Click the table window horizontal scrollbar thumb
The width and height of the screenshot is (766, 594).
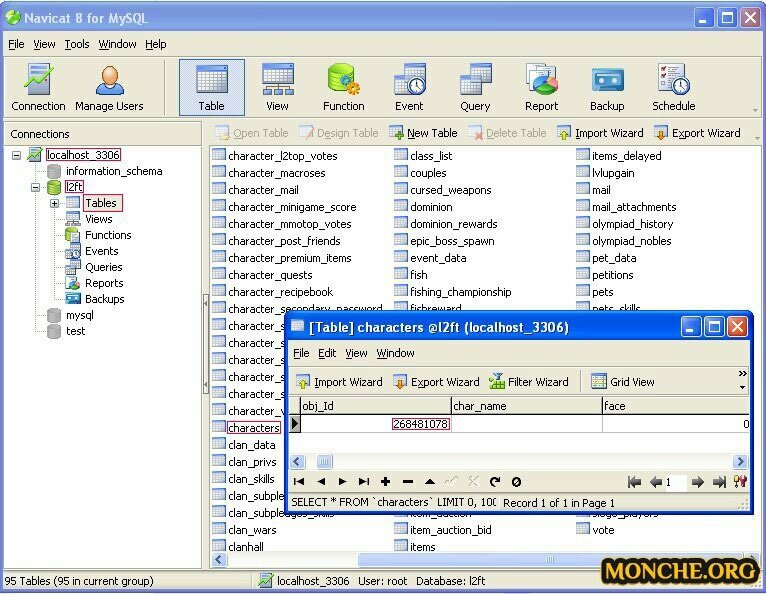click(x=324, y=462)
